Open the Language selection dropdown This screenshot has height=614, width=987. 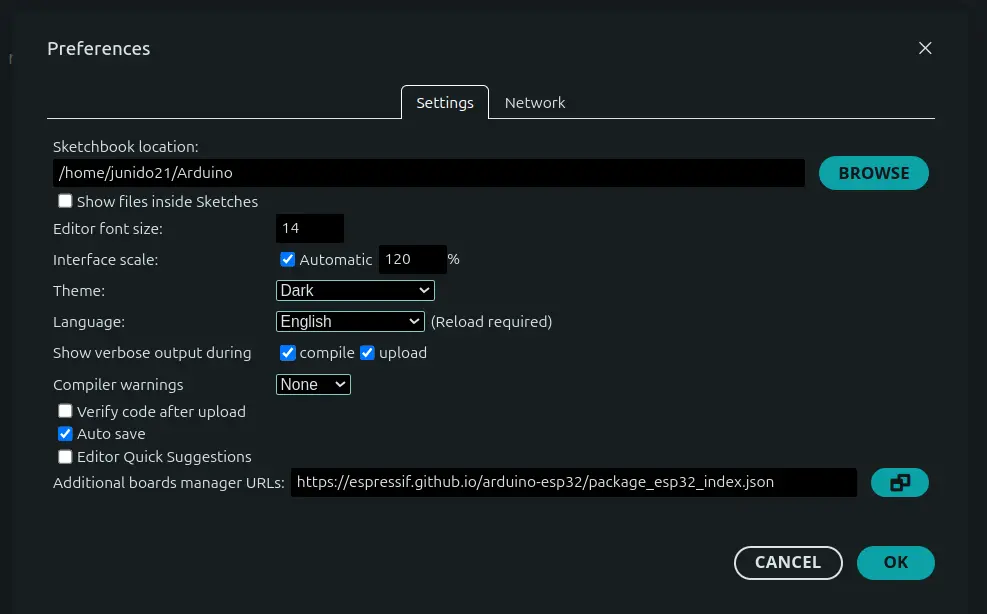pos(350,321)
